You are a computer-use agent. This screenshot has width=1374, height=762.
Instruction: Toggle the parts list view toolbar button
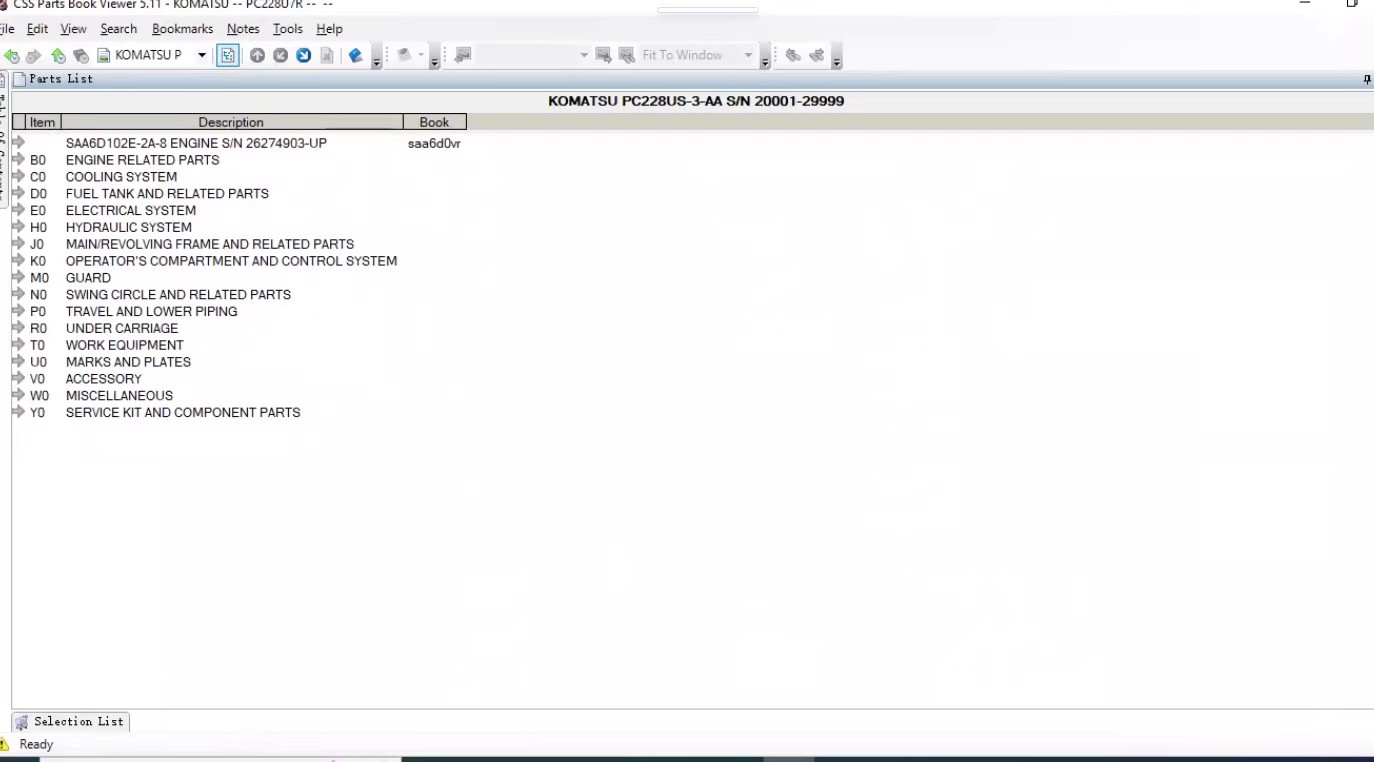click(228, 56)
